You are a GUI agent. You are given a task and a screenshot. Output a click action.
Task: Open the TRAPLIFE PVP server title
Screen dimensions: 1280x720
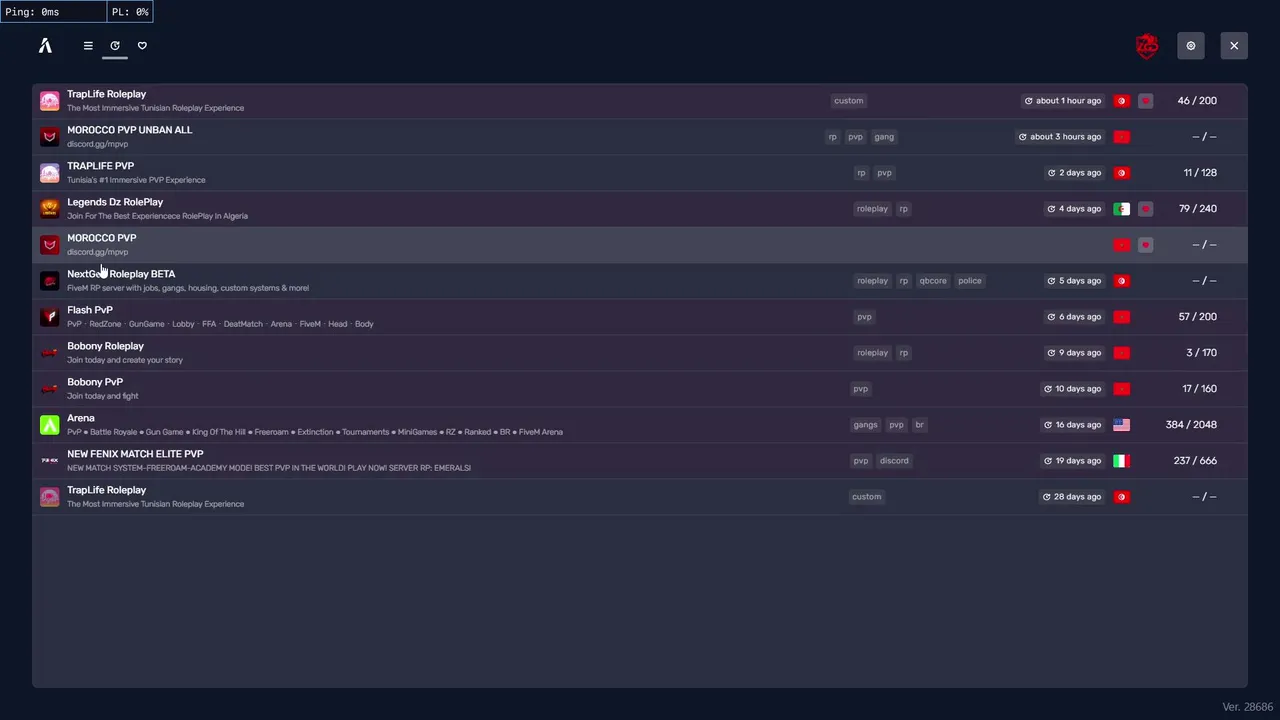[101, 166]
